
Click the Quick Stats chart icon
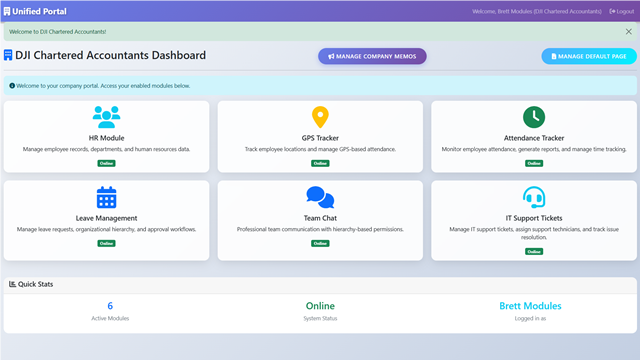[x=12, y=284]
